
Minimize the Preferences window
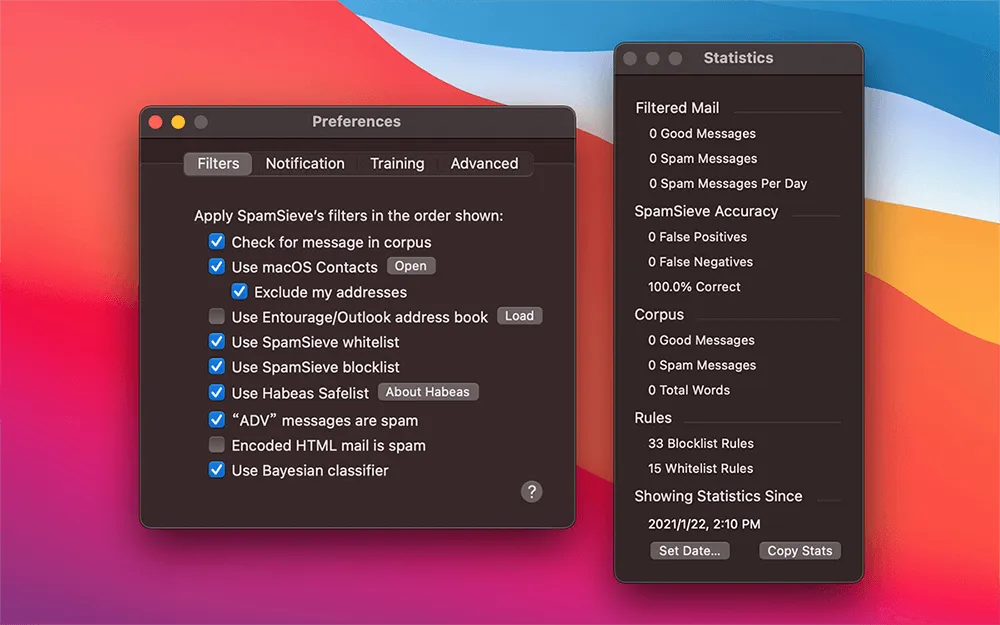[x=178, y=122]
